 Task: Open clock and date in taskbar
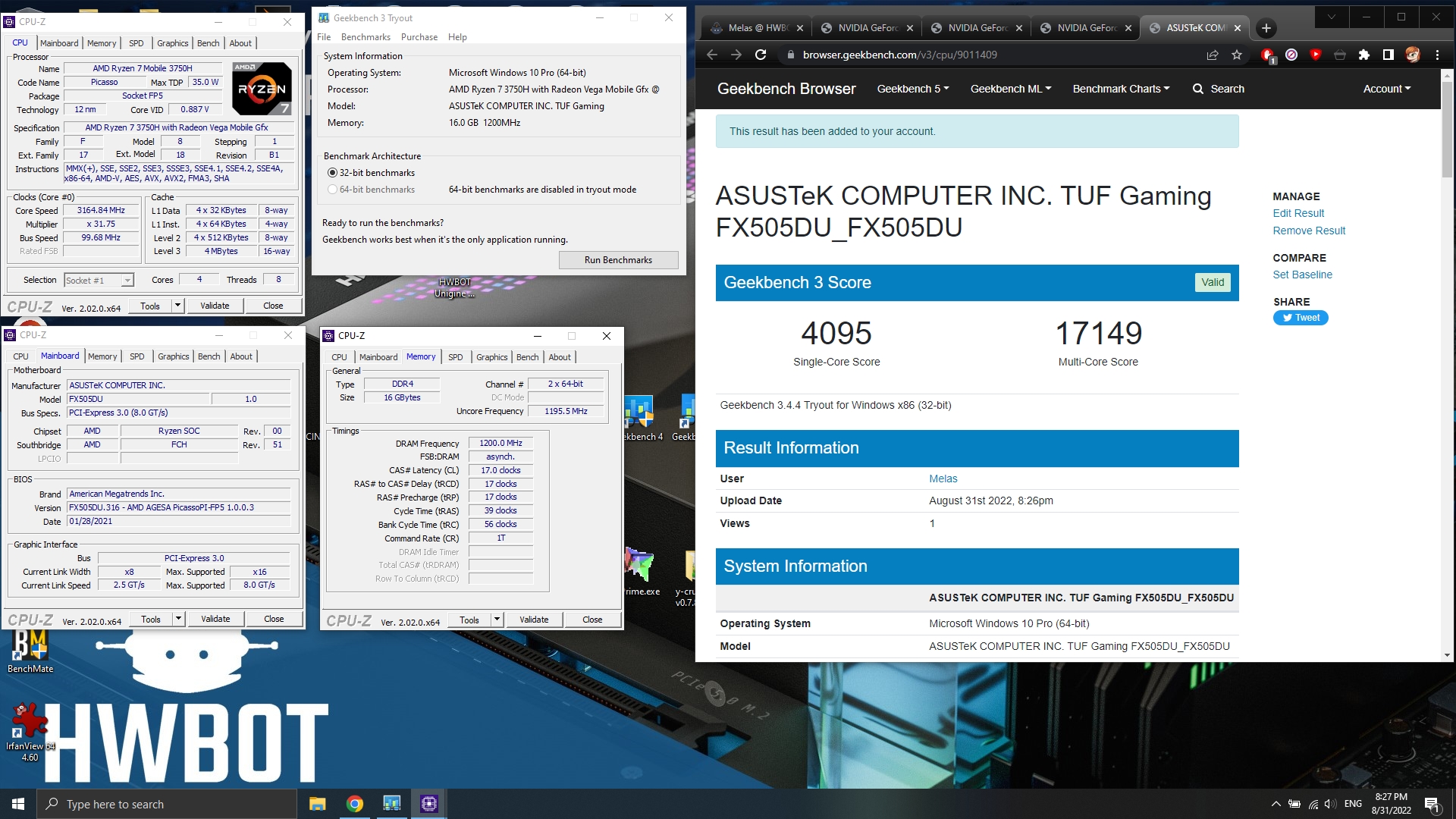[x=1391, y=804]
